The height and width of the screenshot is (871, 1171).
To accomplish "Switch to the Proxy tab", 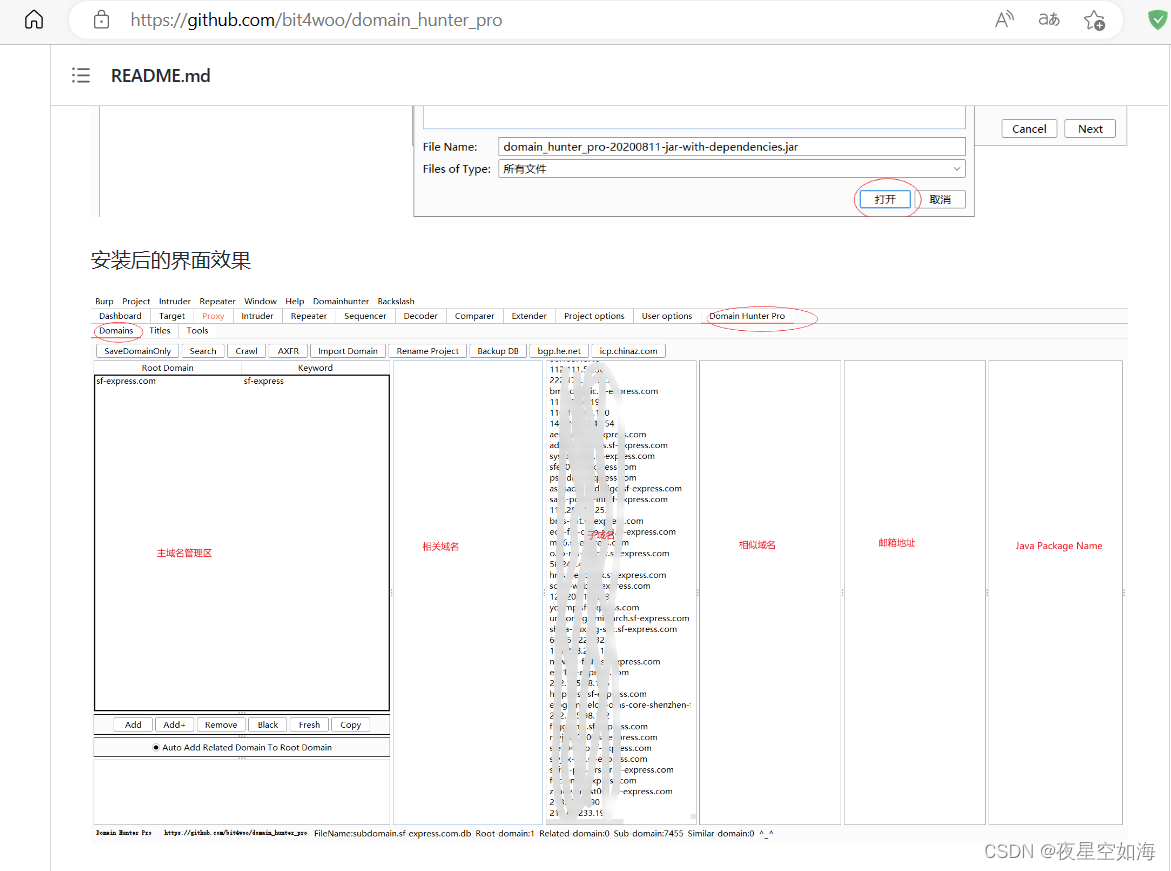I will (x=213, y=316).
